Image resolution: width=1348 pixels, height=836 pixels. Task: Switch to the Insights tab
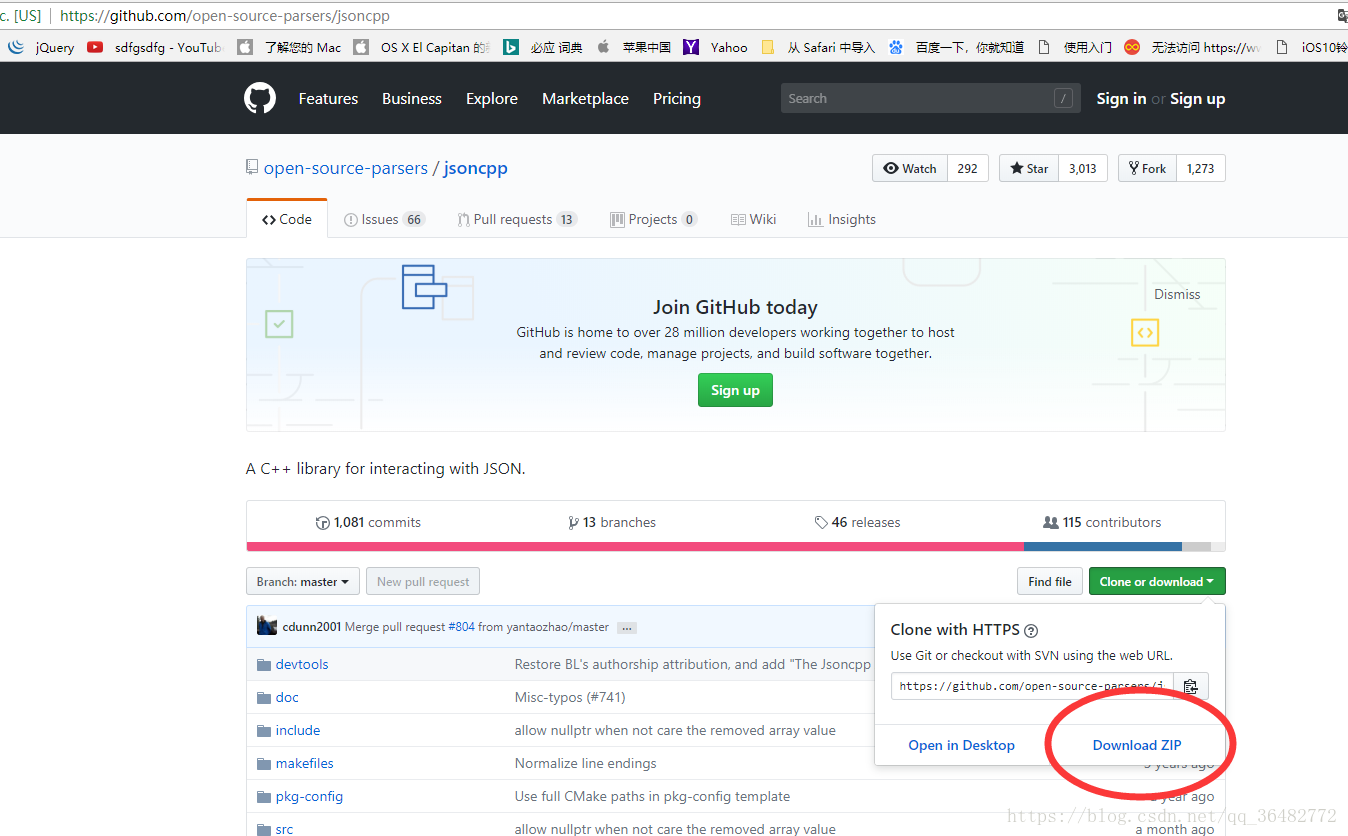pos(842,219)
